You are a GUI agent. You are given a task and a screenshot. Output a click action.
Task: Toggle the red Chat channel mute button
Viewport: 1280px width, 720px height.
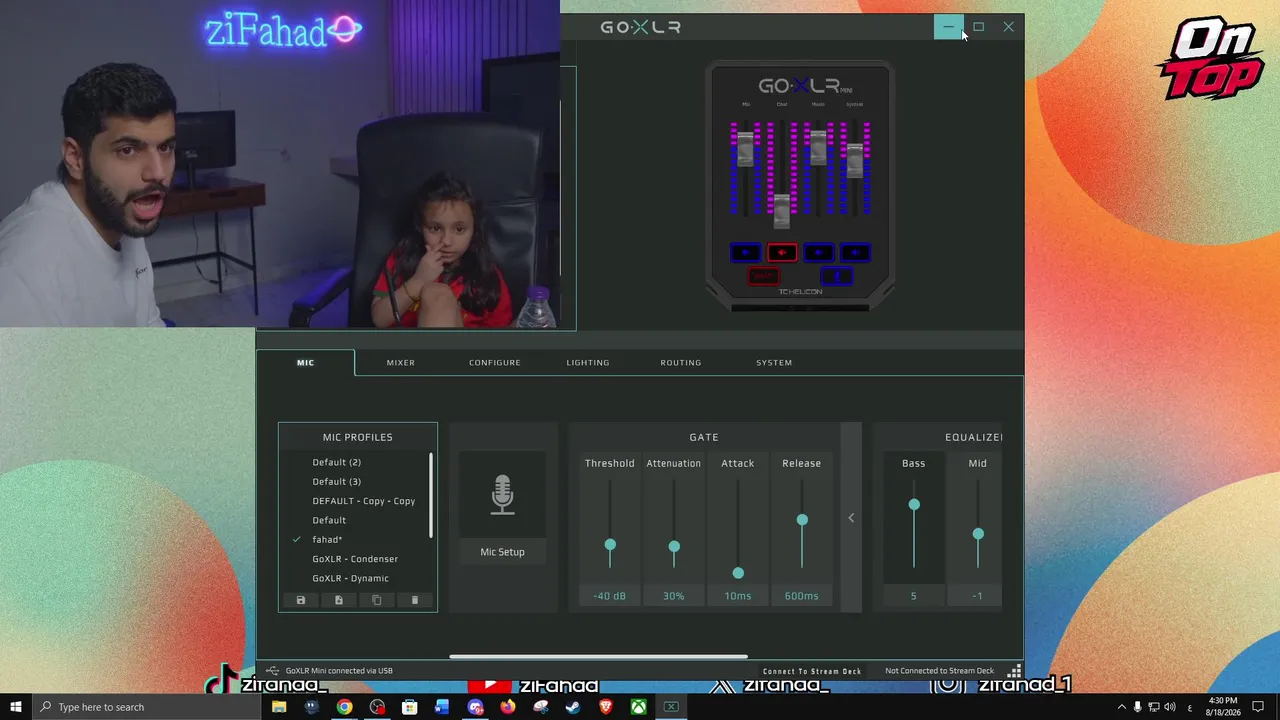pyautogui.click(x=782, y=252)
